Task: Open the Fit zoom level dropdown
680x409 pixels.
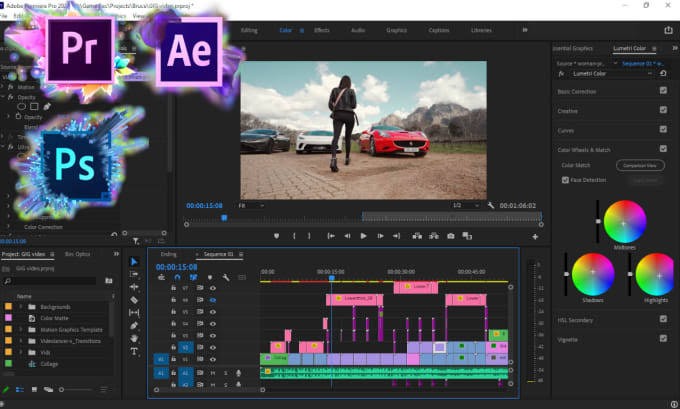Action: [252, 206]
